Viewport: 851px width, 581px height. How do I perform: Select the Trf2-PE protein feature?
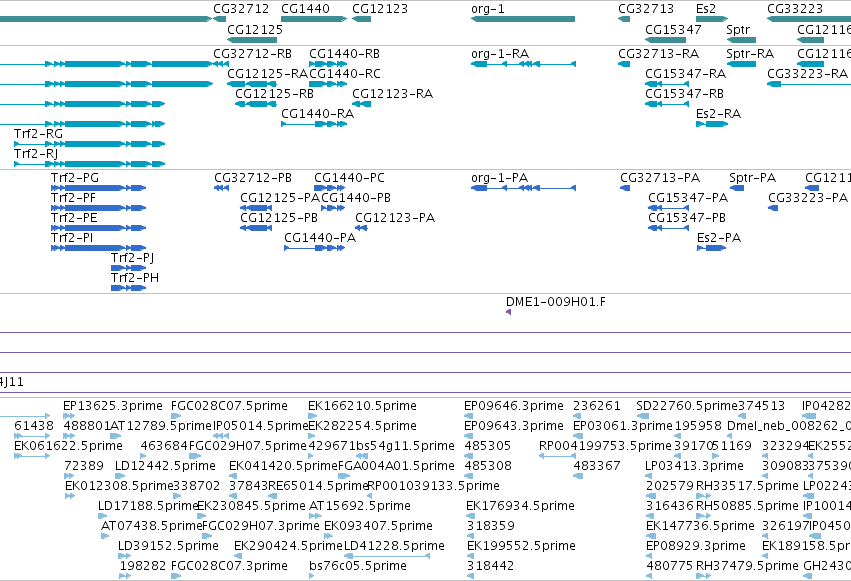(x=98, y=228)
